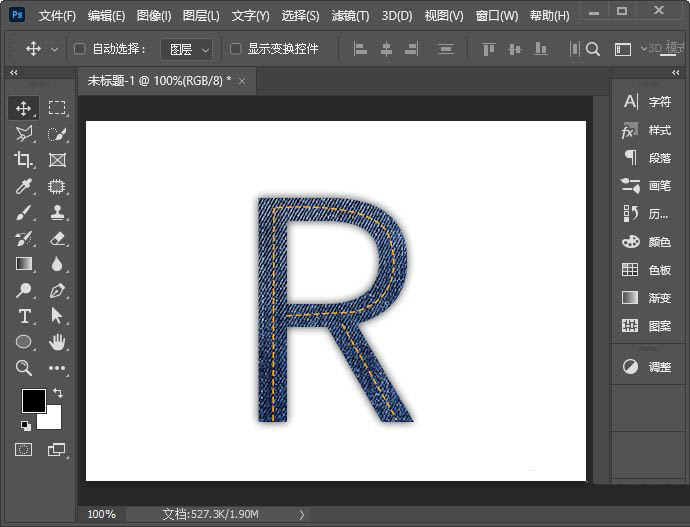The width and height of the screenshot is (690, 527).
Task: Open the workspace switcher dropdown arrow
Action: tap(644, 49)
